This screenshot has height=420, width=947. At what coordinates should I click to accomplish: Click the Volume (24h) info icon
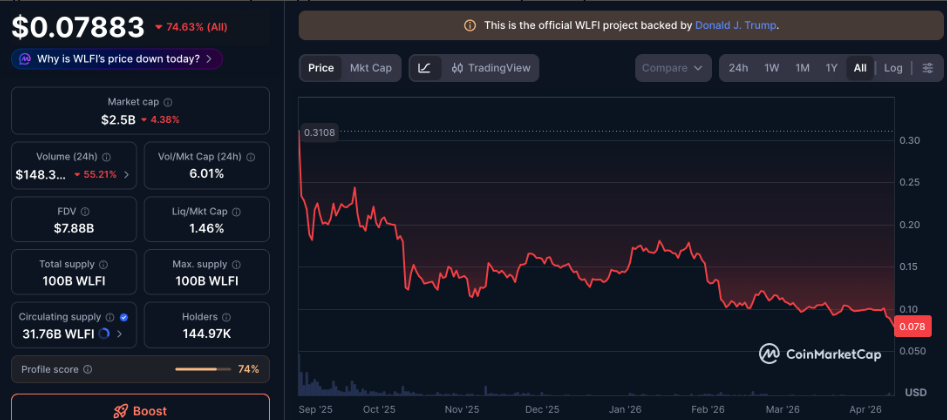(x=106, y=157)
